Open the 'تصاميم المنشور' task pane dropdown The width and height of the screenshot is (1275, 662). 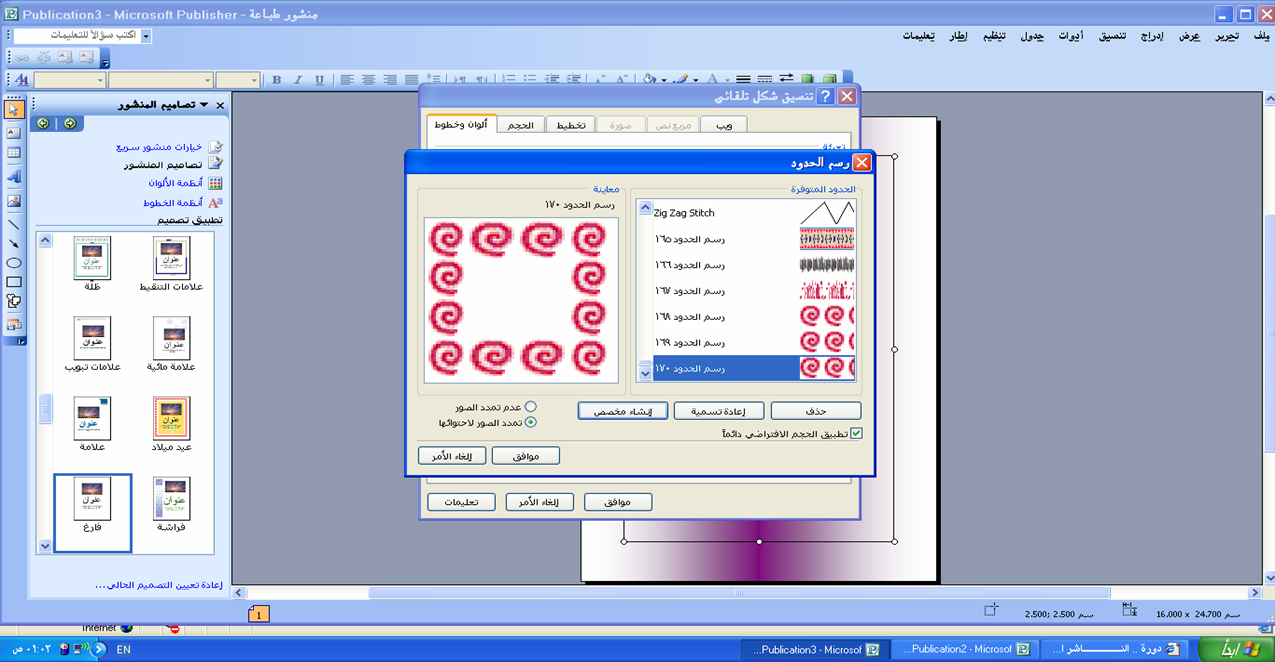tap(204, 105)
